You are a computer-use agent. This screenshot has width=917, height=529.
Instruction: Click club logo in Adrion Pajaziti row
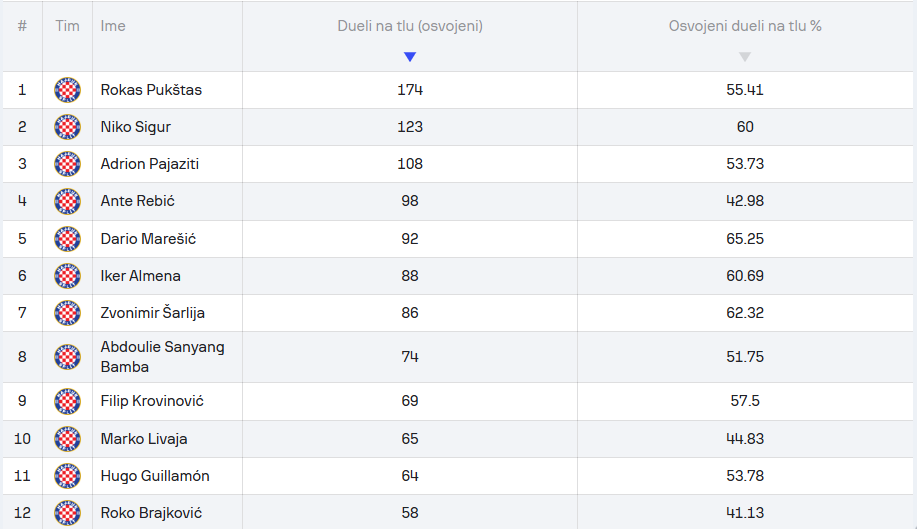[x=67, y=164]
